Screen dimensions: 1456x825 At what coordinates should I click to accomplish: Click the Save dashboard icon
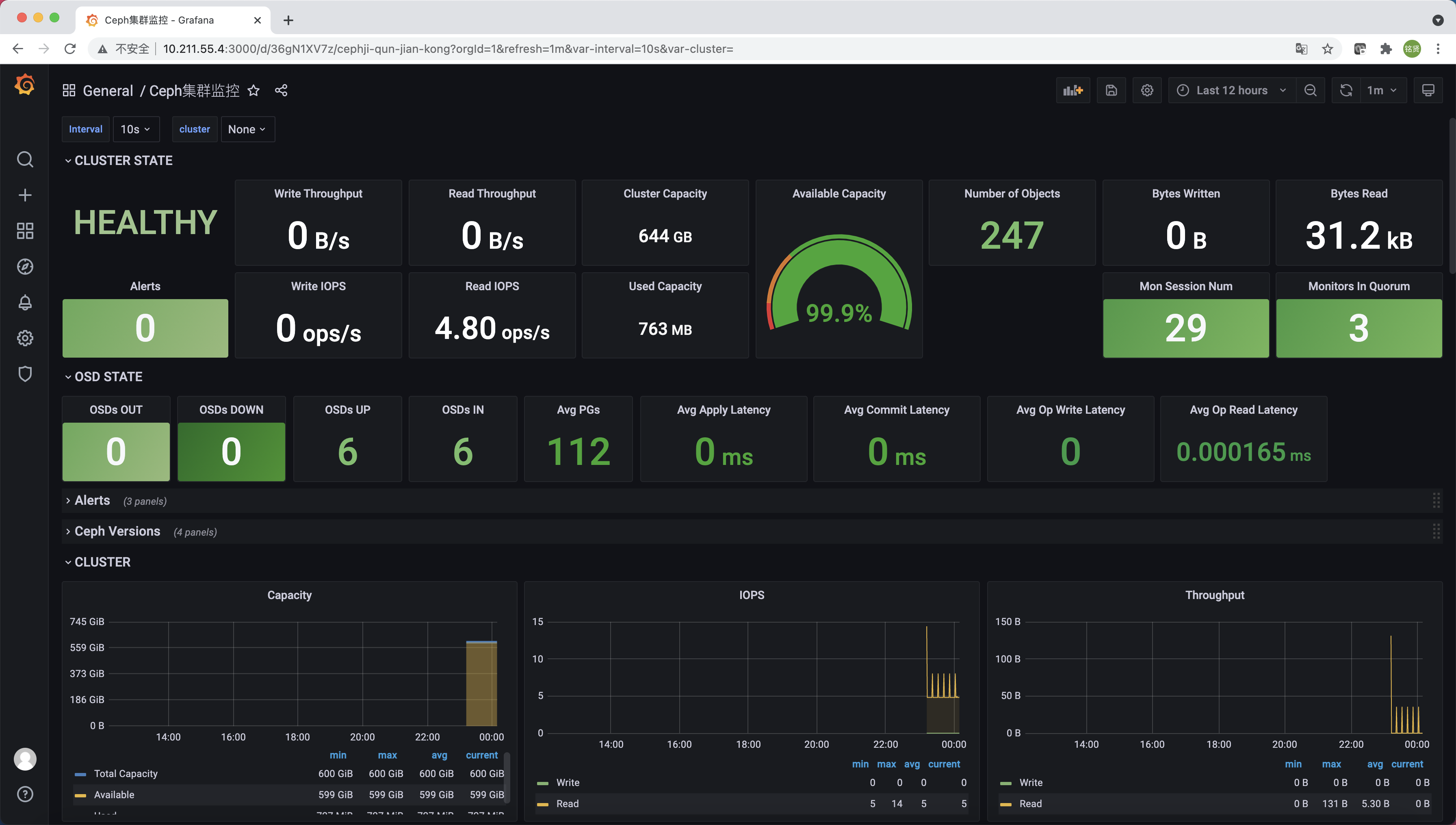point(1111,91)
